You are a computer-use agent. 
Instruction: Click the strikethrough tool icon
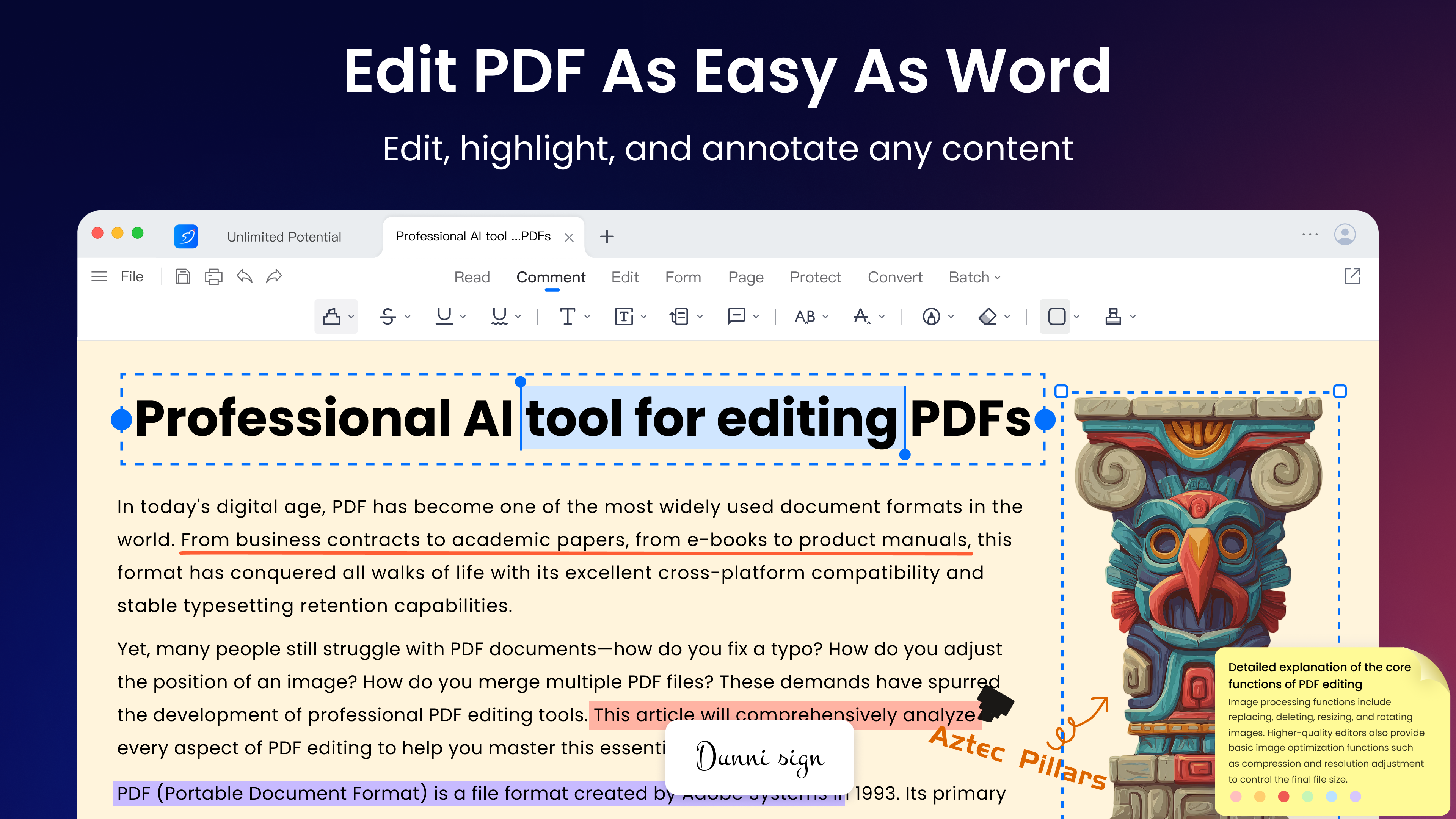(x=388, y=317)
